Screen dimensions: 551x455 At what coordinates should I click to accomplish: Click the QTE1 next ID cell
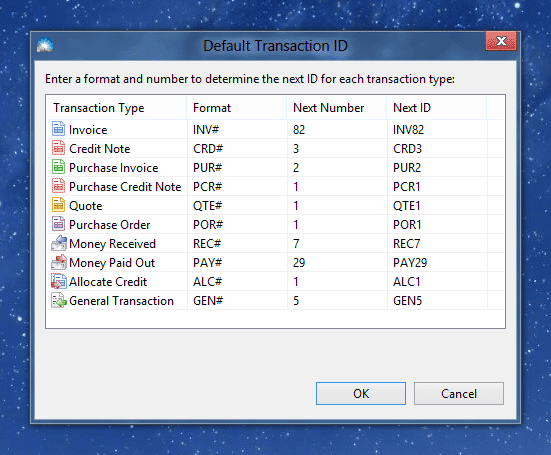[x=437, y=206]
